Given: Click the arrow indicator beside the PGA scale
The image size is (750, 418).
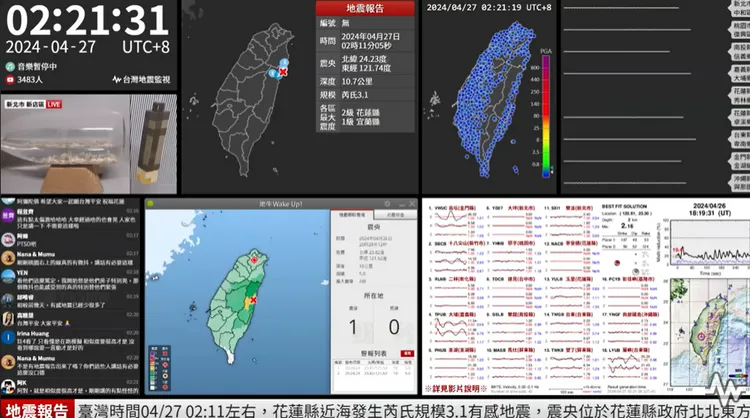Looking at the screenshot, I should coord(552,169).
